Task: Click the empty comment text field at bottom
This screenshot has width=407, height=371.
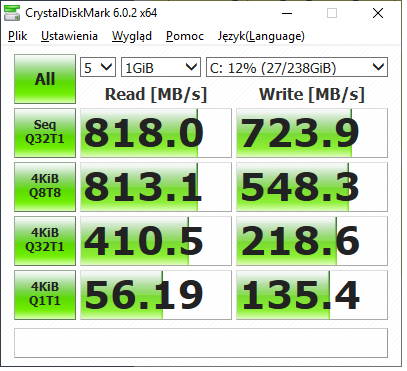Action: pos(201,343)
